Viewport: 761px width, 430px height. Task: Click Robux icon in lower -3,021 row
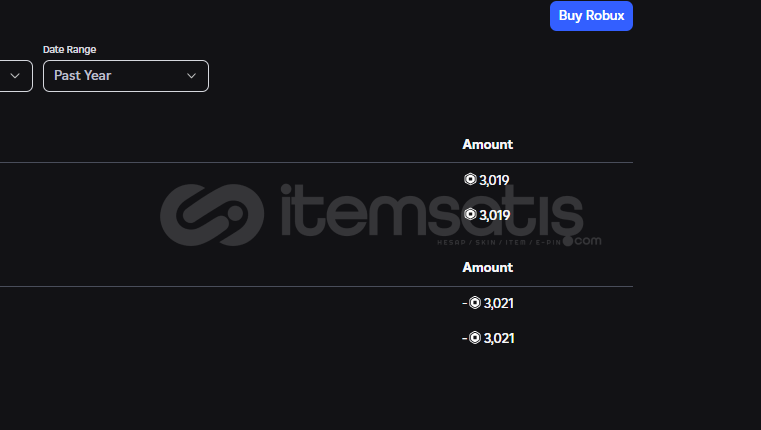(x=475, y=337)
